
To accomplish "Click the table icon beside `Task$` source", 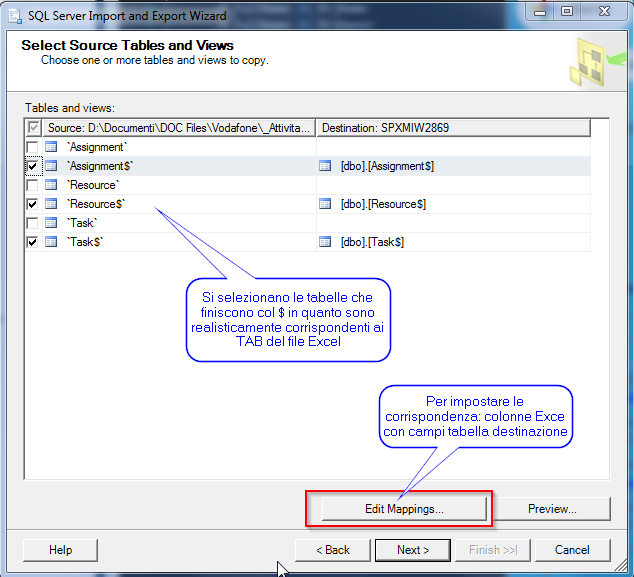I will [x=51, y=242].
